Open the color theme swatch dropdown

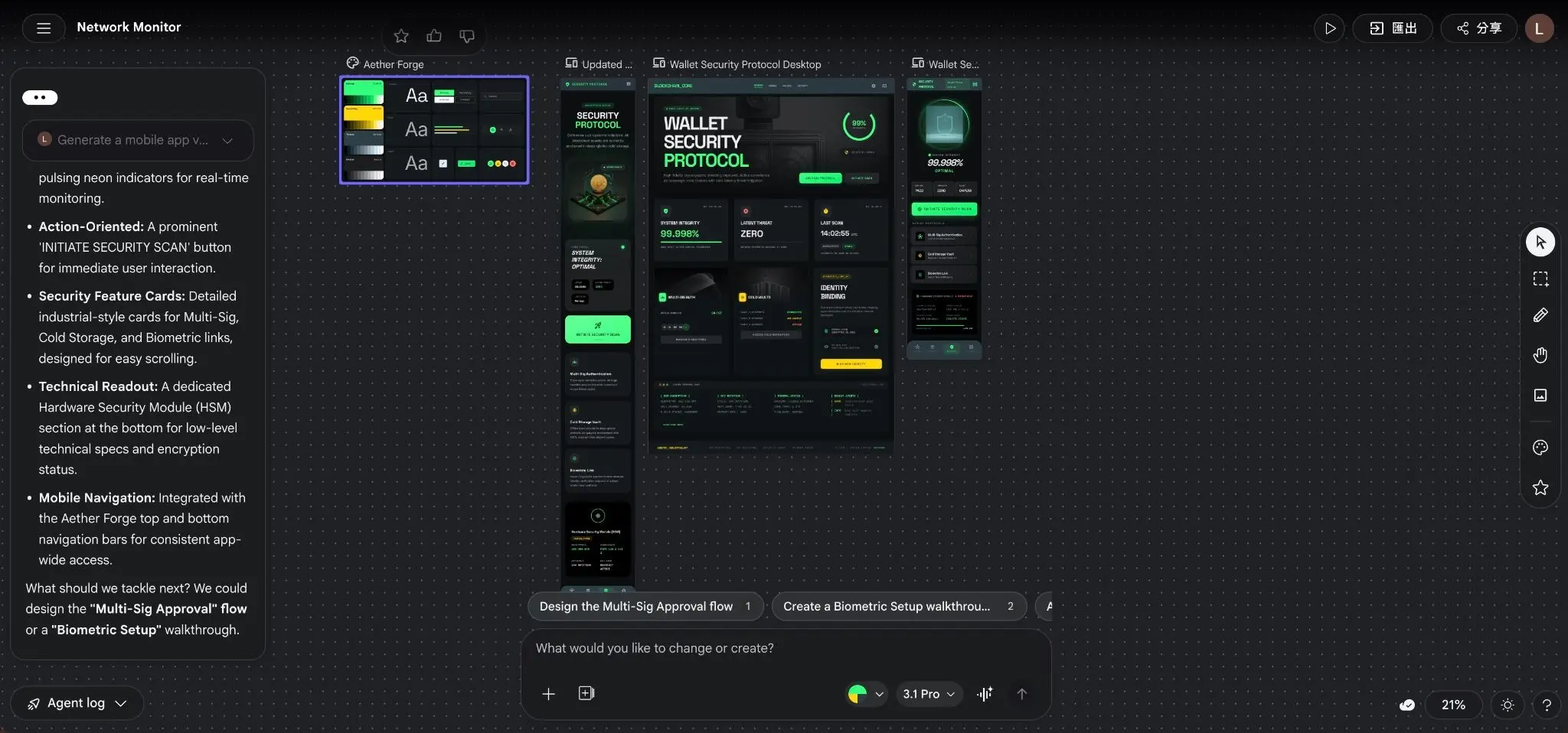pos(866,694)
